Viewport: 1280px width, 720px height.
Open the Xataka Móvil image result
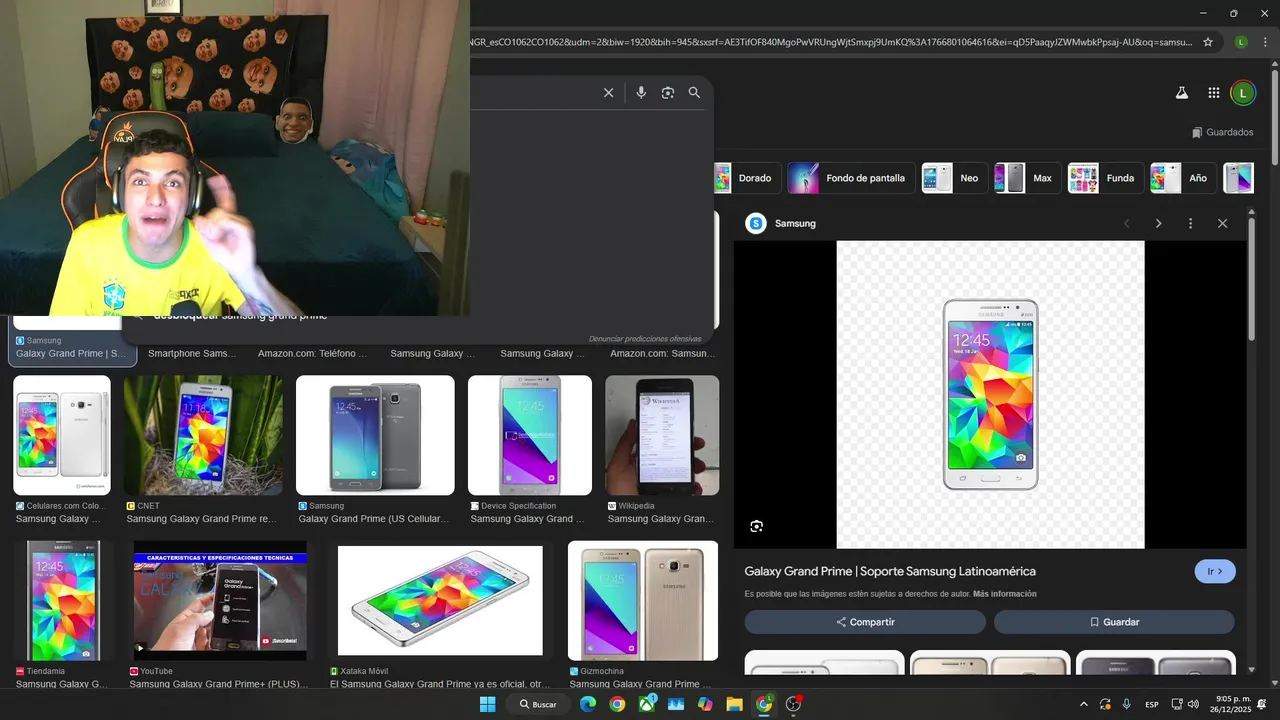tap(440, 601)
